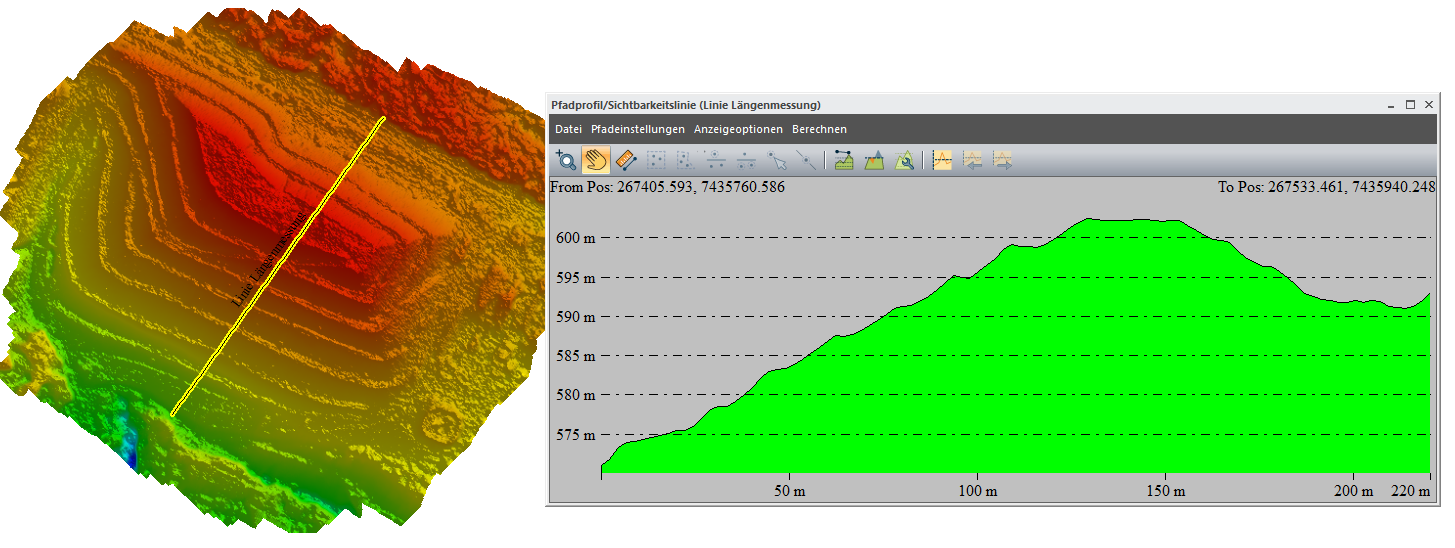
Task: Click the rectangular point selection icon
Action: point(656,160)
